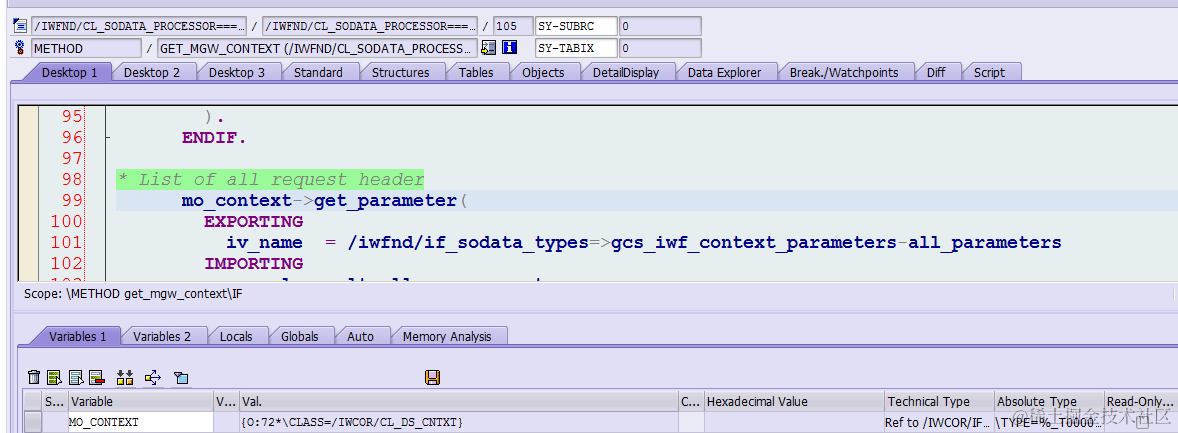Click the \TYPE=%_T0000 absolute type cell

(x=1049, y=422)
